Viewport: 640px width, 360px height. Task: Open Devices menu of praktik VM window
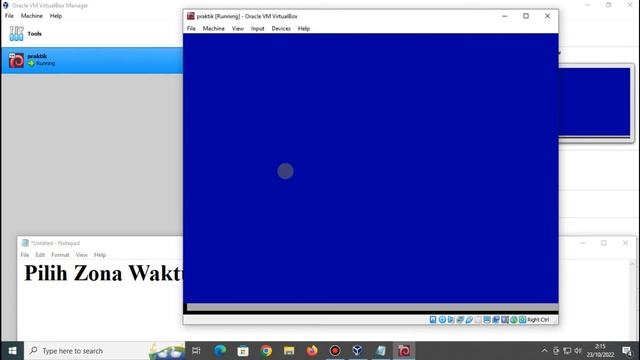(x=281, y=29)
